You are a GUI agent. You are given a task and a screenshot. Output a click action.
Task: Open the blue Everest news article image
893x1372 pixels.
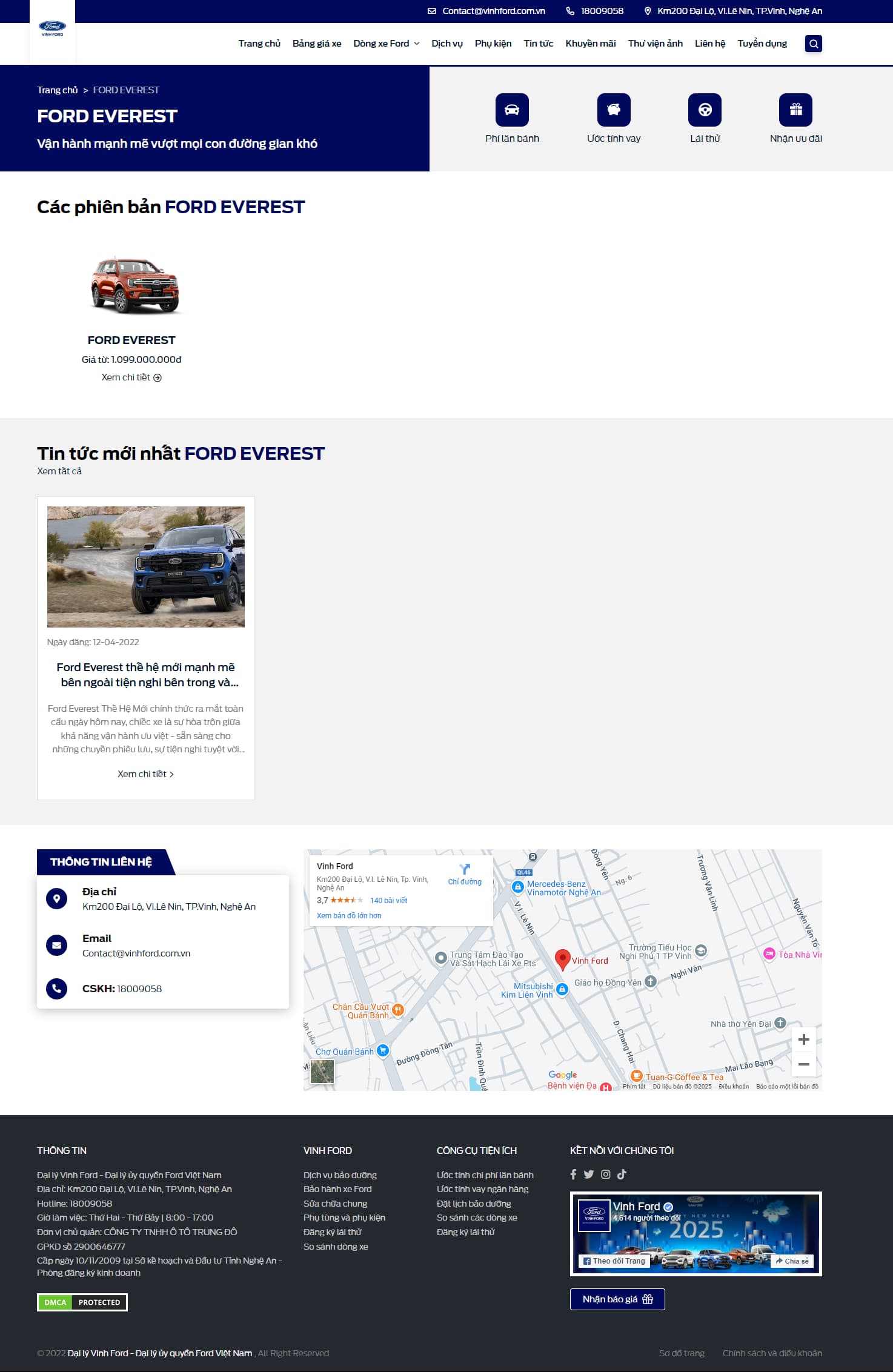point(146,567)
